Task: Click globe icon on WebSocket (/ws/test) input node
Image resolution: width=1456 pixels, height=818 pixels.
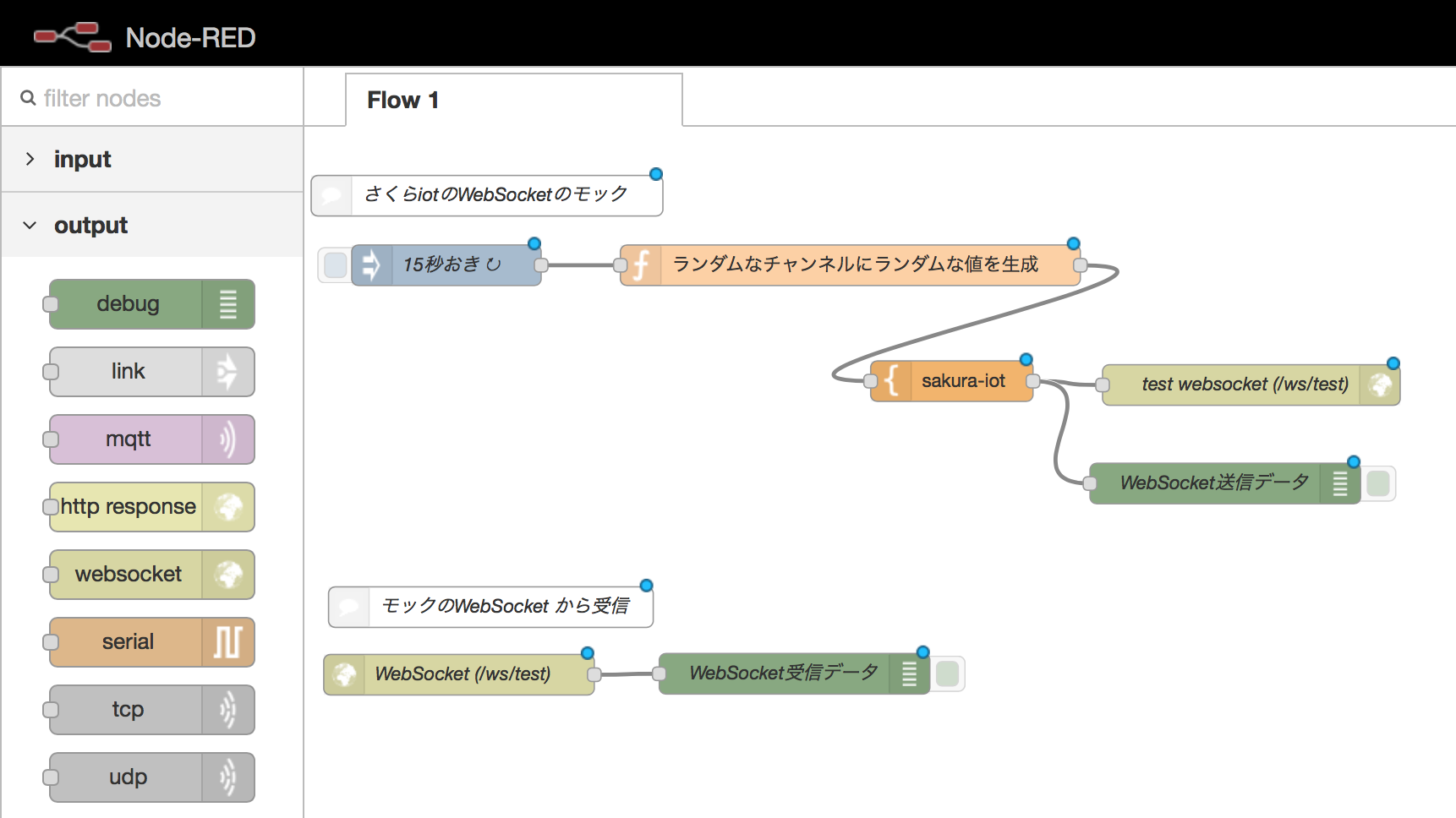Action: click(x=344, y=674)
